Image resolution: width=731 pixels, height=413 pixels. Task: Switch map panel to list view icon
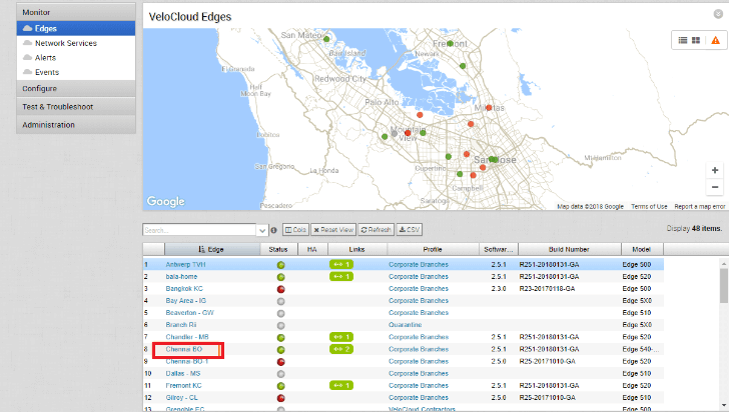pyautogui.click(x=683, y=41)
